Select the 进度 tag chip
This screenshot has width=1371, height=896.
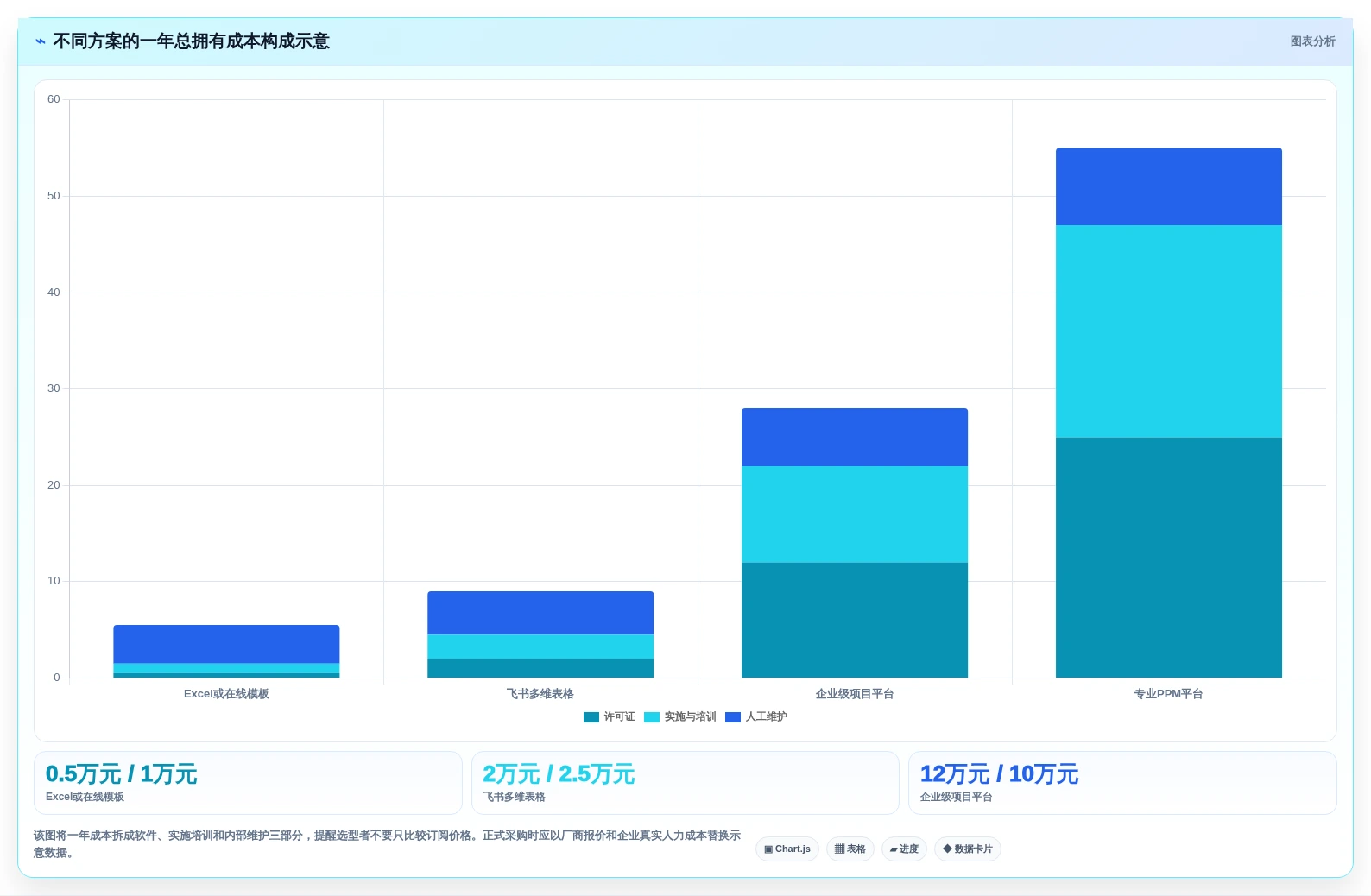pyautogui.click(x=904, y=849)
